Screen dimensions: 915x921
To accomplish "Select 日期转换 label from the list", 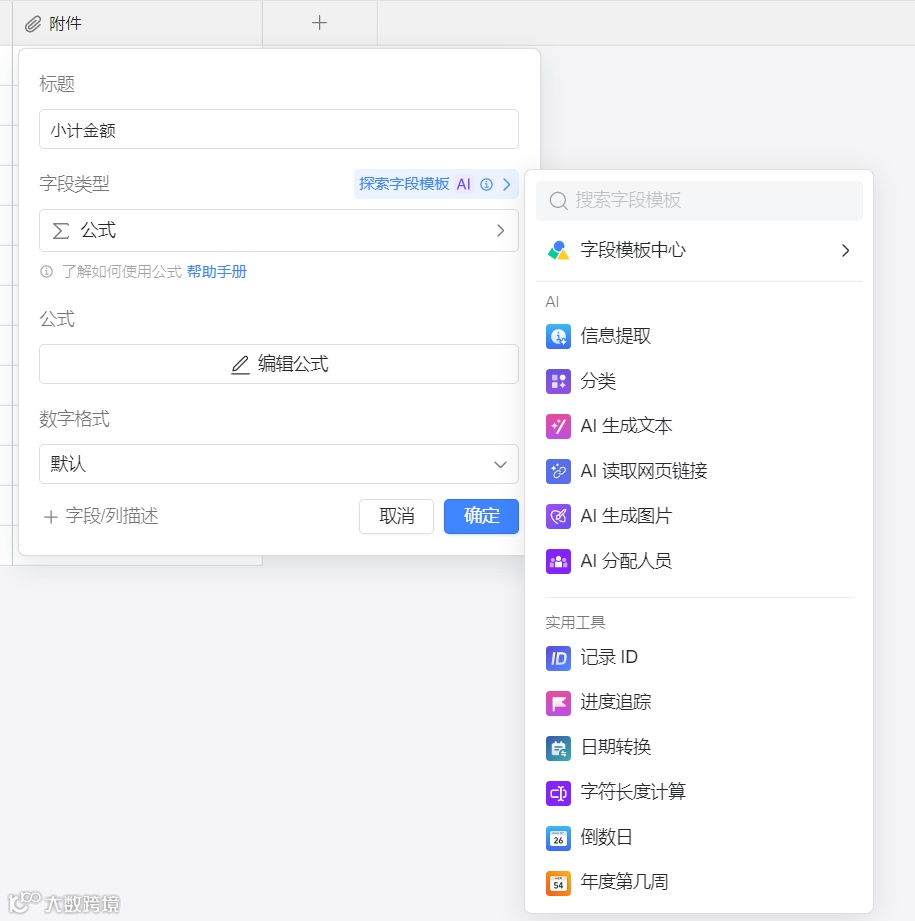I will click(x=615, y=747).
